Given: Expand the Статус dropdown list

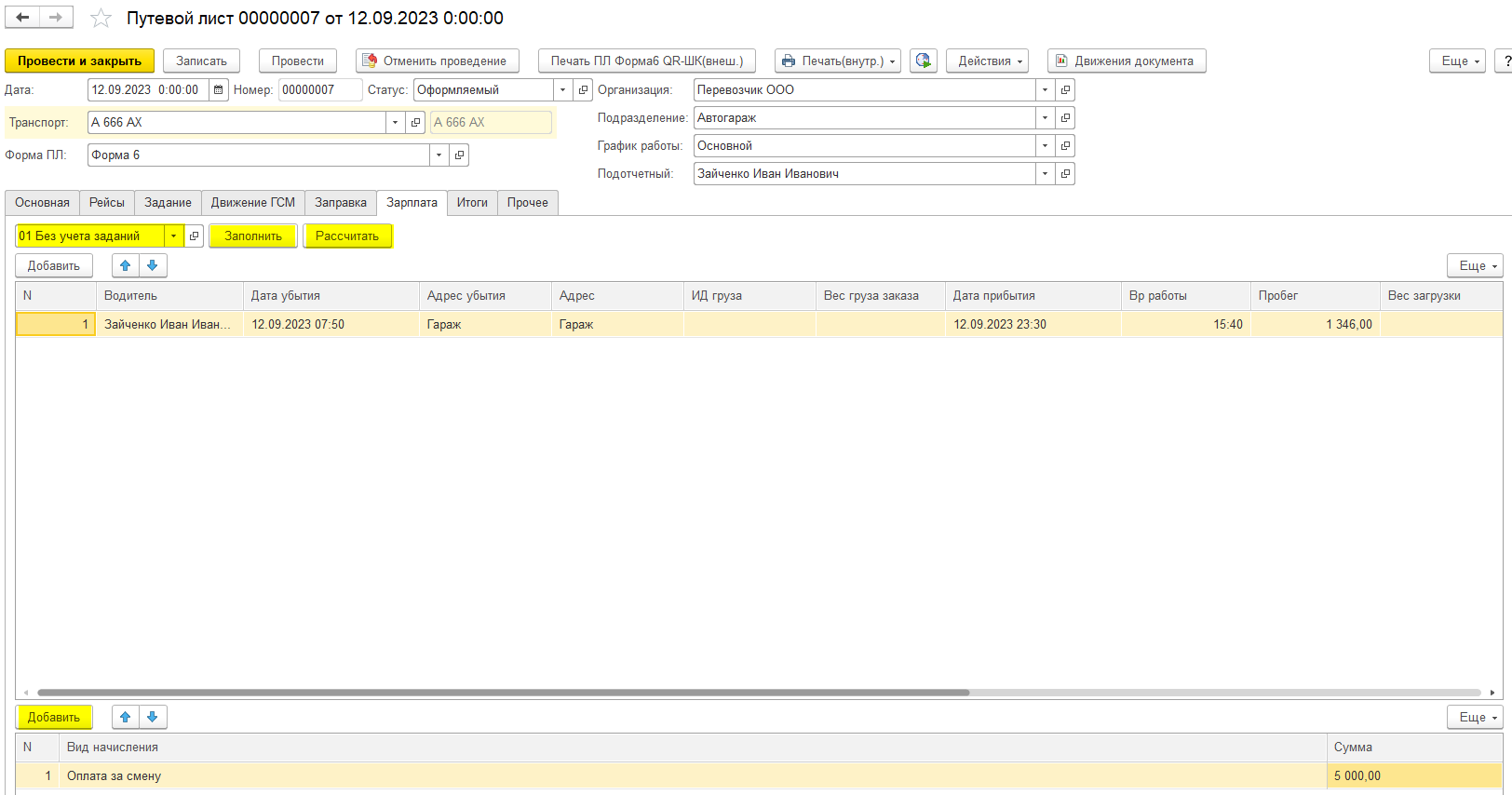Looking at the screenshot, I should [x=562, y=90].
